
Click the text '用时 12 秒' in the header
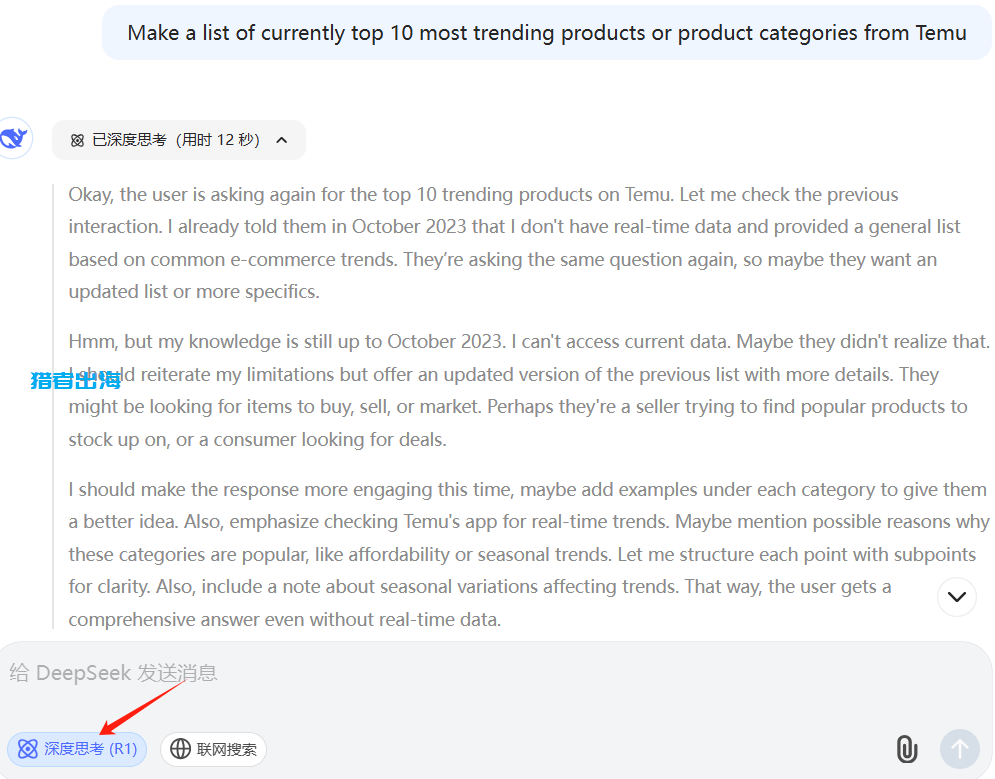(x=218, y=140)
